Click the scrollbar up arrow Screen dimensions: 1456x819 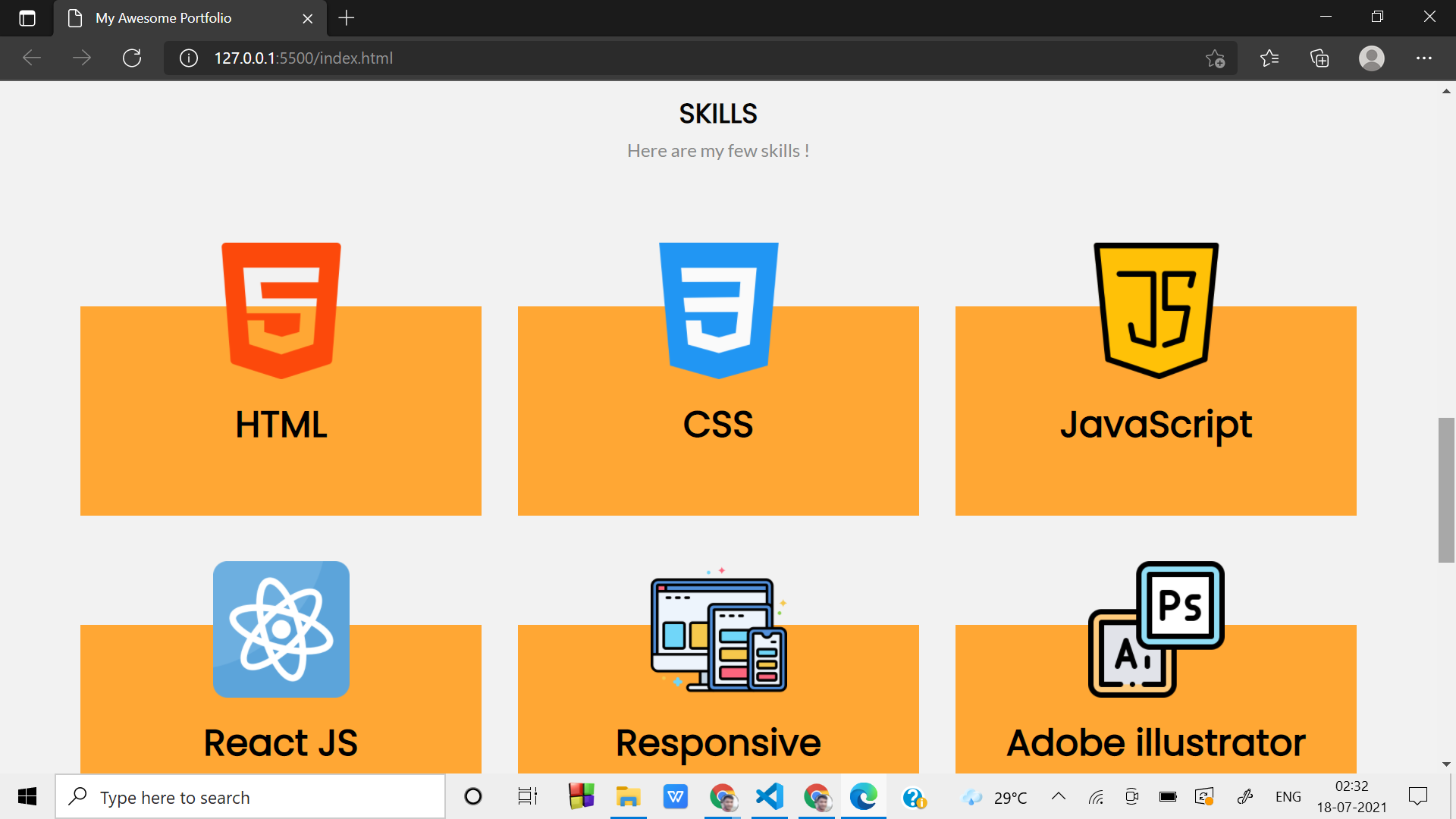click(x=1446, y=91)
